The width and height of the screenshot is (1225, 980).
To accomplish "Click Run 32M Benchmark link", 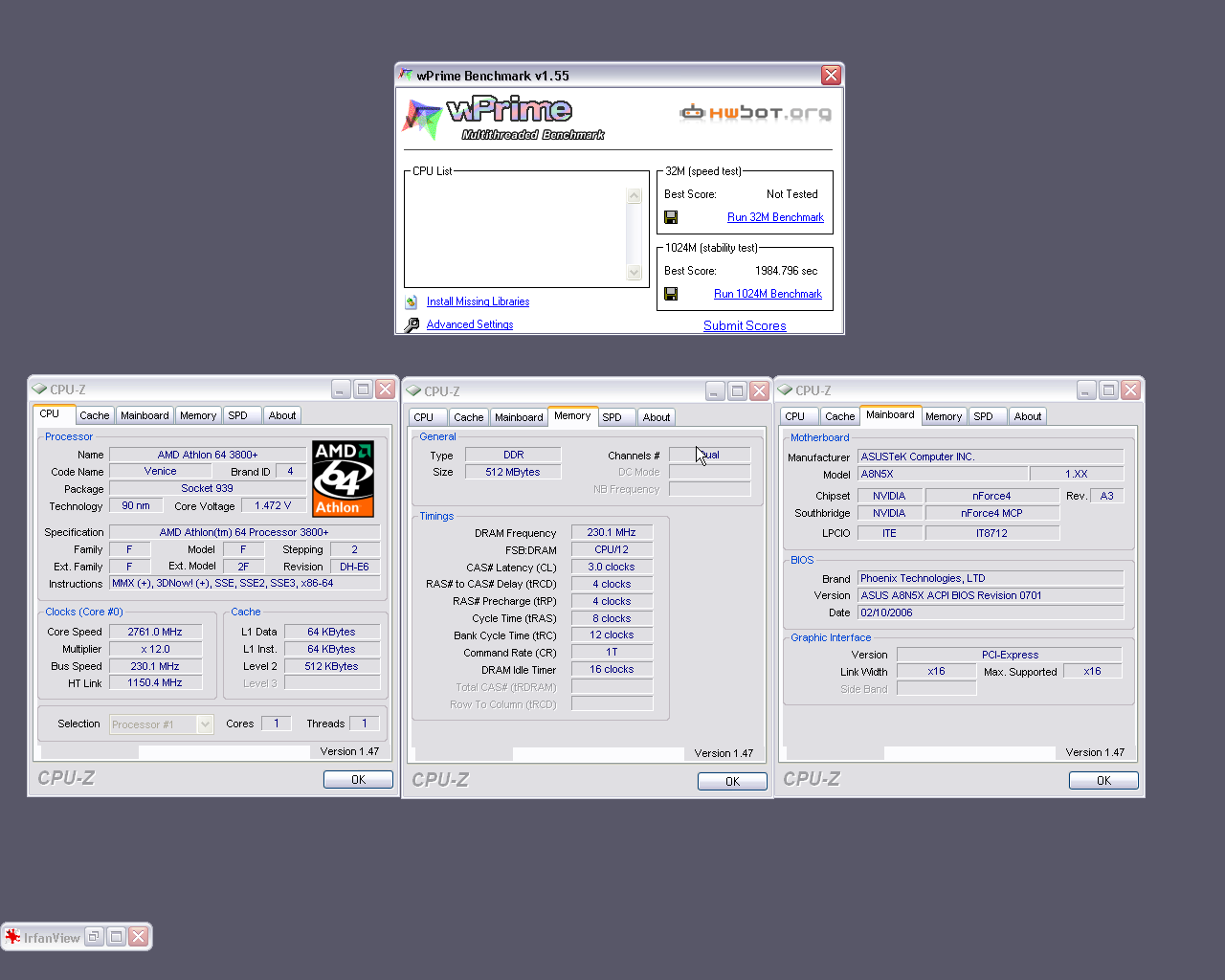I will [x=775, y=217].
